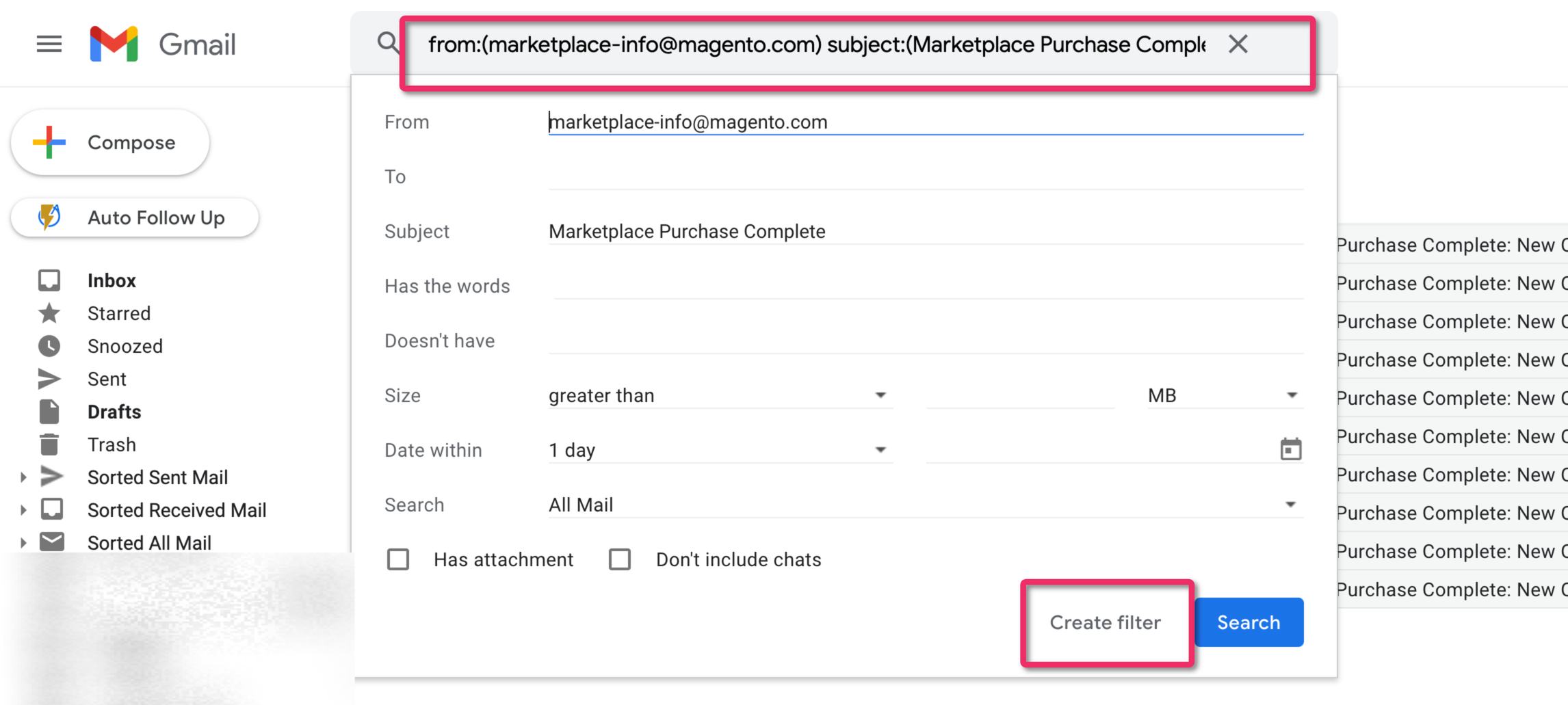1568x705 pixels.
Task: Select the Sorted All Mail label
Action: [149, 543]
